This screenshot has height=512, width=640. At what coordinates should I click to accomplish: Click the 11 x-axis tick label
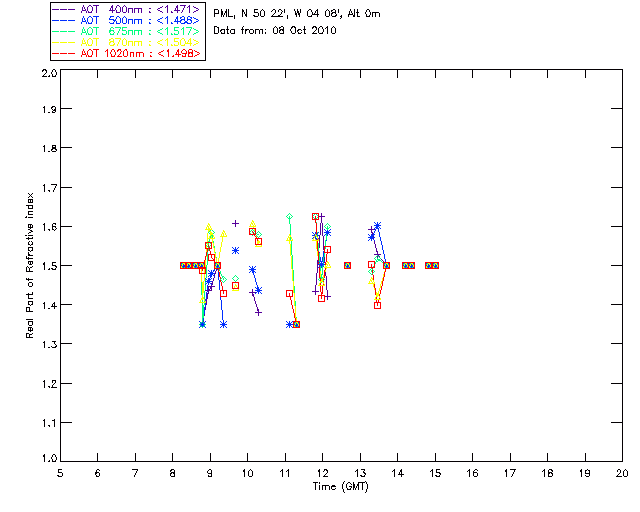click(x=285, y=473)
